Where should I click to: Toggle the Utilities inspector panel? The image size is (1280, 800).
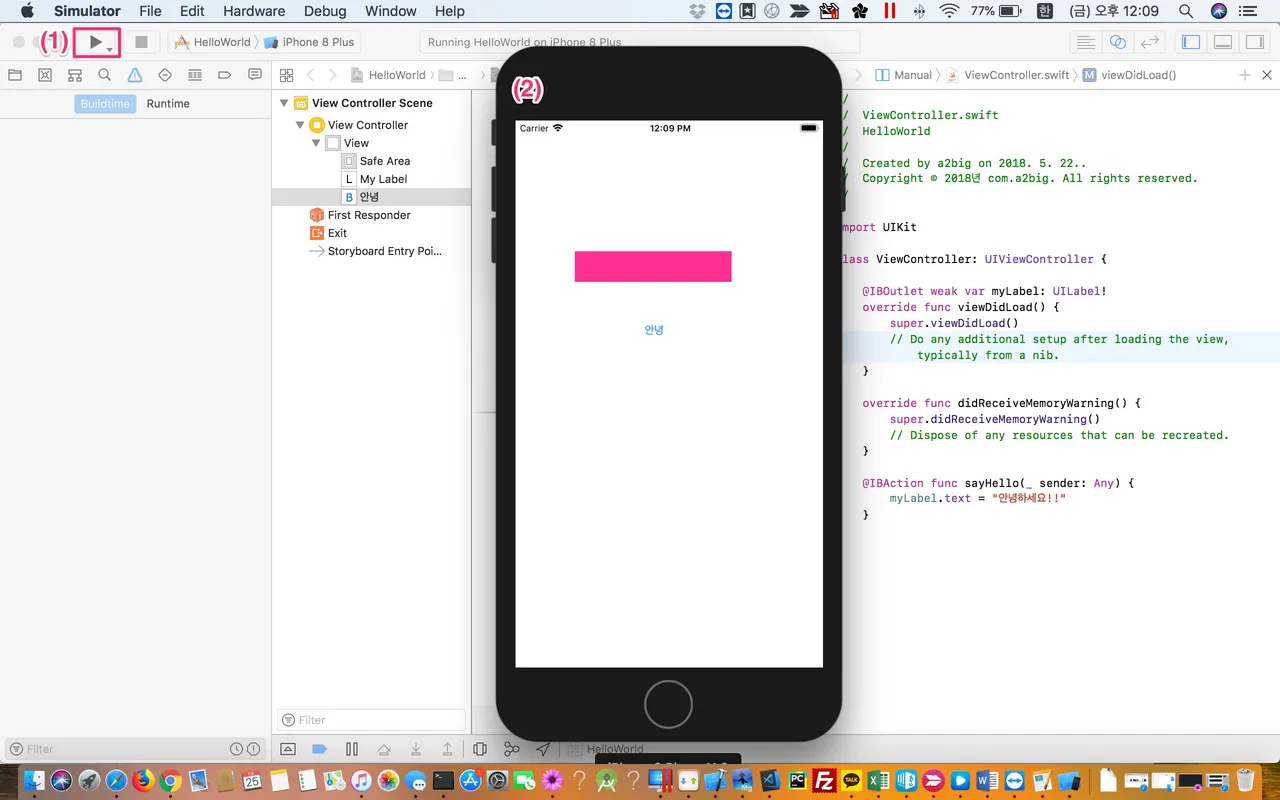click(x=1253, y=43)
